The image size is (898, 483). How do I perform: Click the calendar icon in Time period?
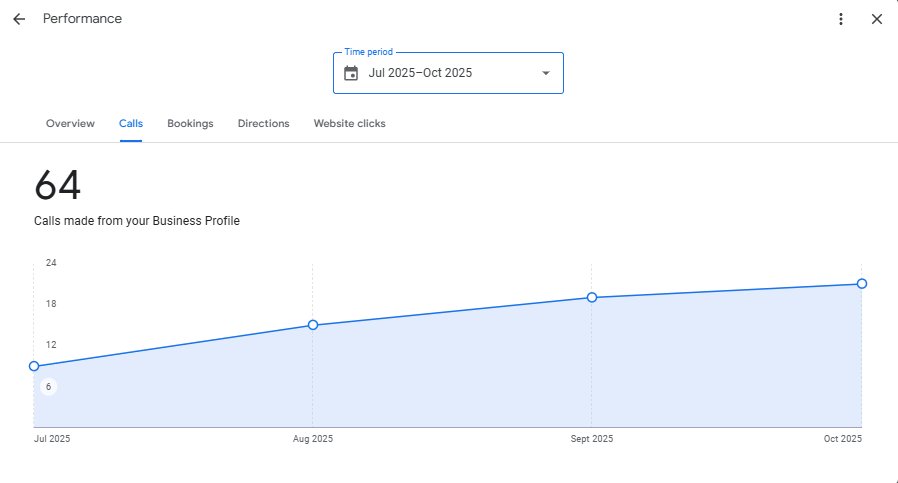351,73
